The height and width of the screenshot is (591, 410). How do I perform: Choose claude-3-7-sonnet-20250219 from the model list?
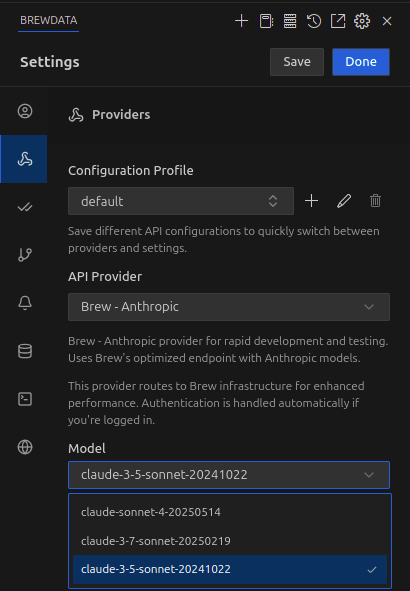coord(230,541)
